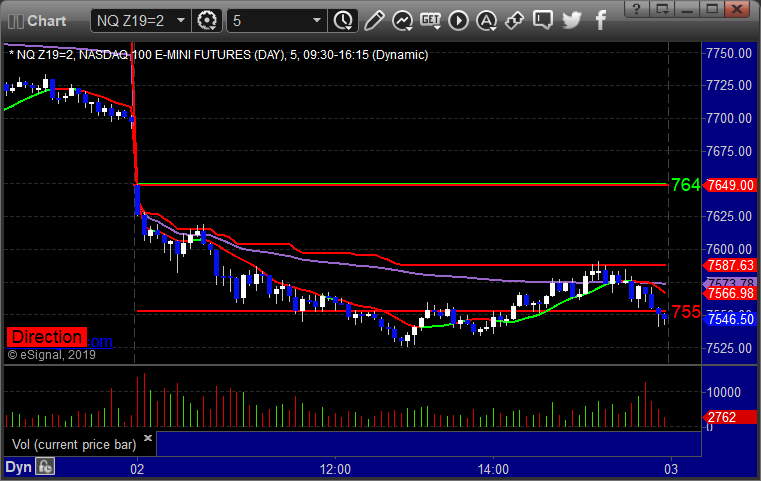Click the 7587.63 price marker
This screenshot has height=481, width=761.
730,265
